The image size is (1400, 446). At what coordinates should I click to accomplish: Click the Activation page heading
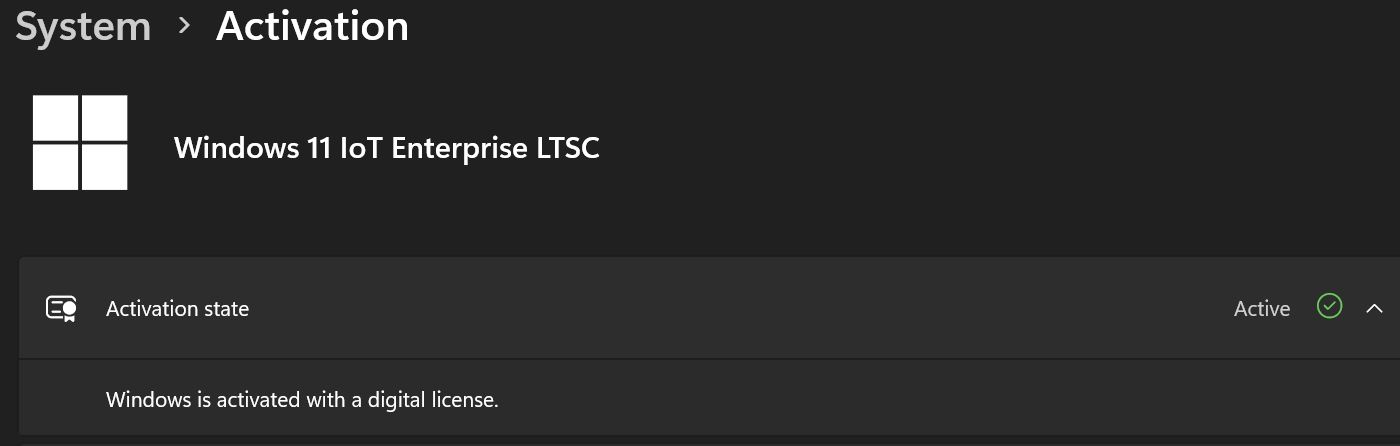tap(312, 27)
